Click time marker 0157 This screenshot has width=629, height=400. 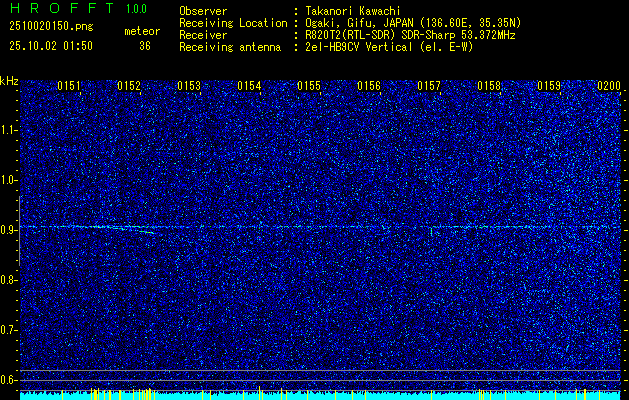(x=429, y=86)
